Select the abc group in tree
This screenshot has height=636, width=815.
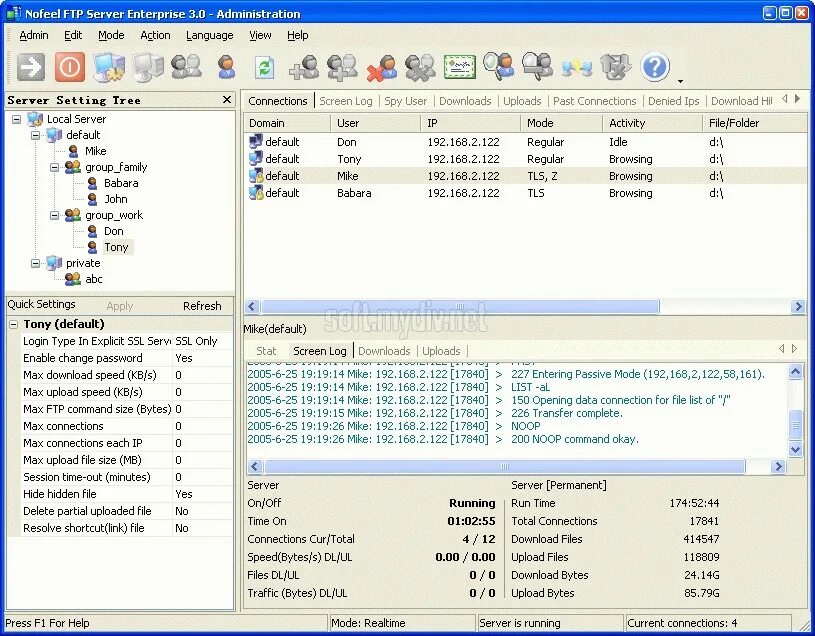(94, 280)
